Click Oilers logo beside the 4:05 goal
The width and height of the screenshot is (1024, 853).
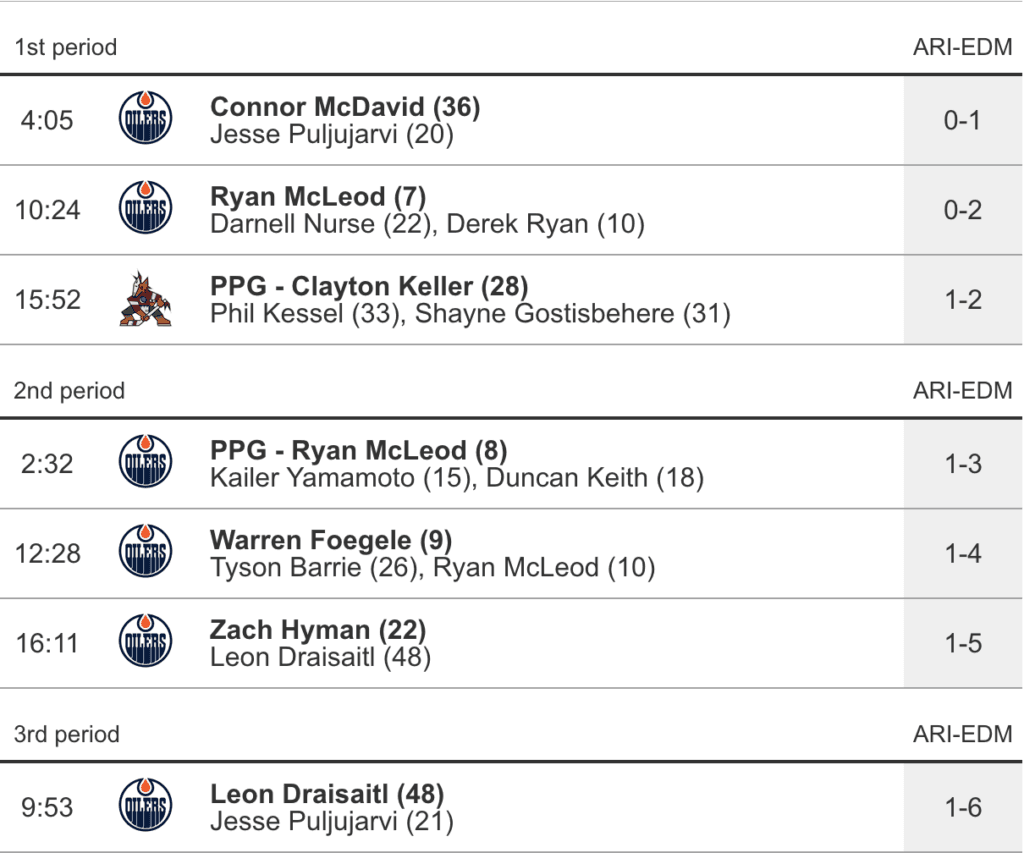click(x=145, y=120)
